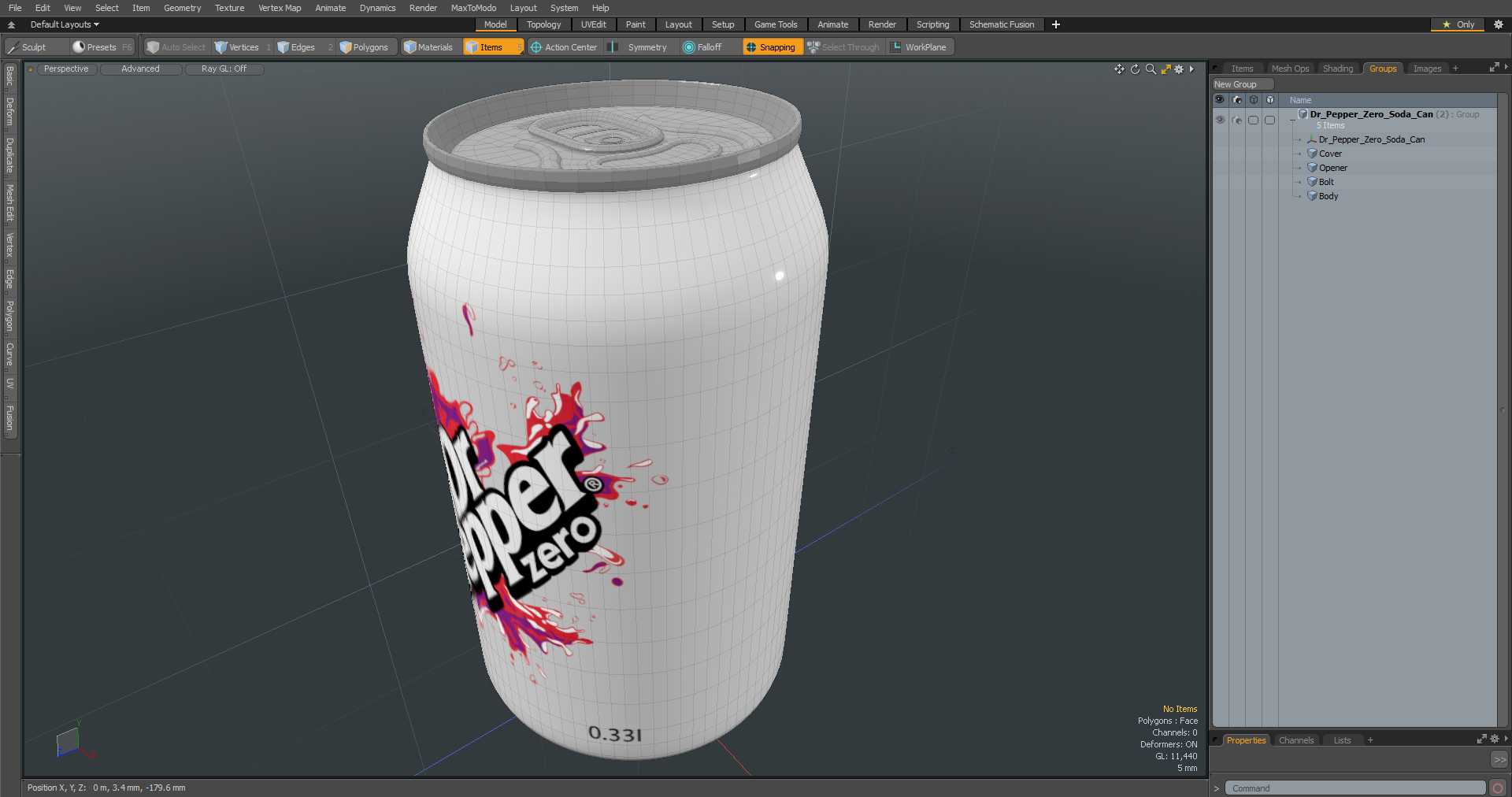Click the execute arrows button above command line
The height and width of the screenshot is (797, 1512).
pos(1499,760)
